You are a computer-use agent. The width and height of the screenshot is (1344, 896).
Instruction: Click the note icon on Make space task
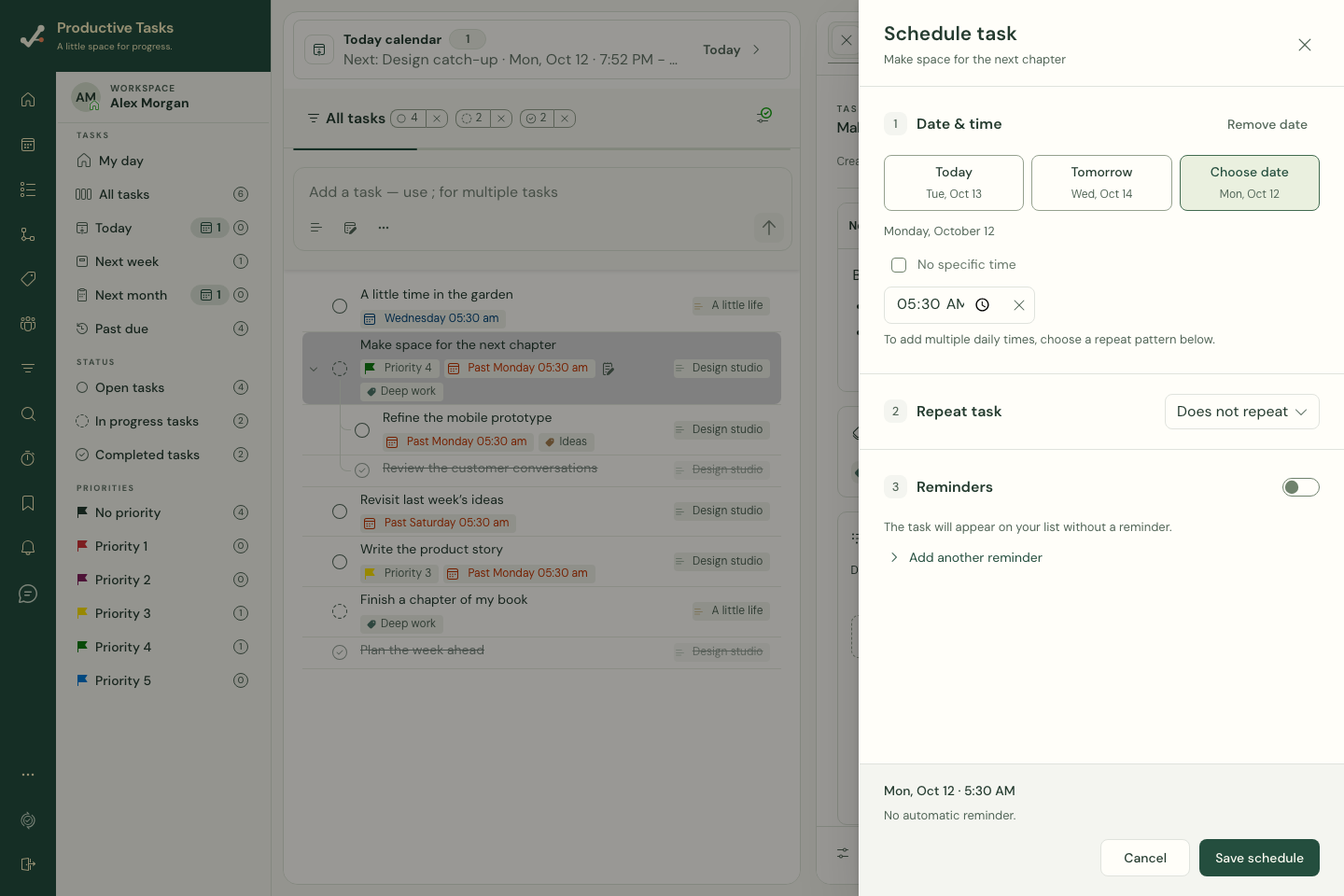pyautogui.click(x=609, y=369)
